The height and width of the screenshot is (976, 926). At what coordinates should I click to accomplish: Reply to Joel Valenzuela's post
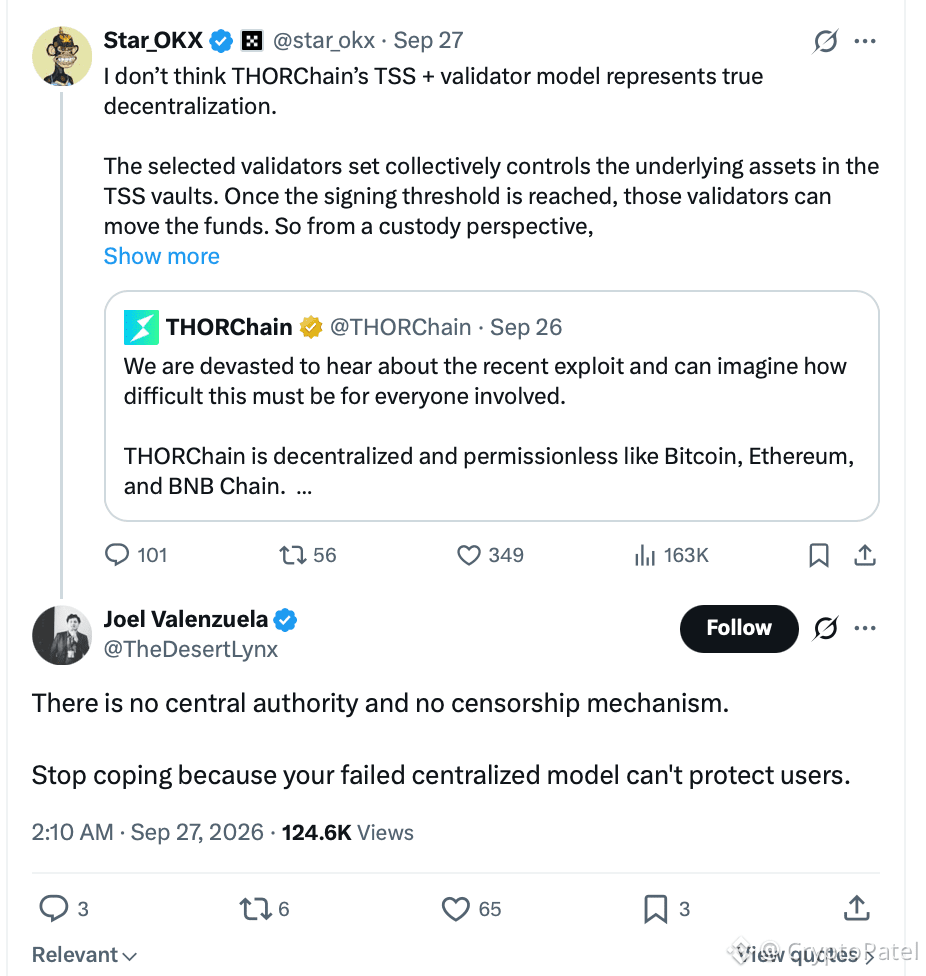(54, 908)
